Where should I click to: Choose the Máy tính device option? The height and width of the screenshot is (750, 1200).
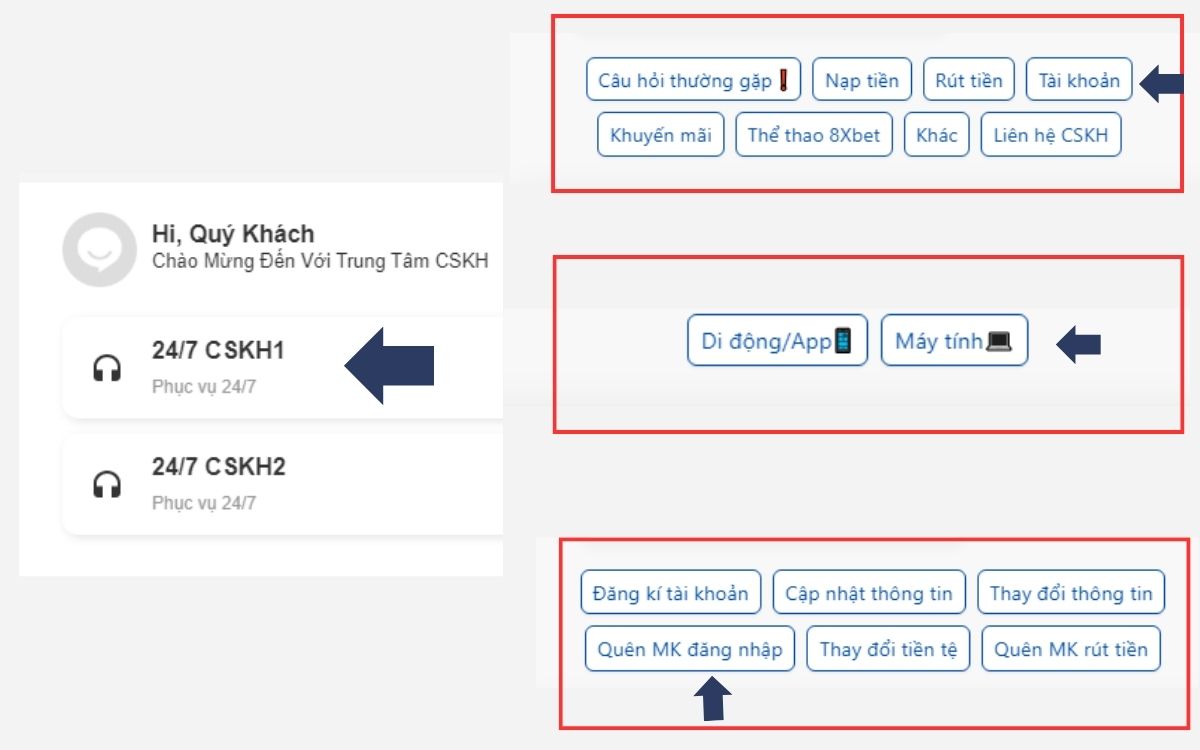[x=955, y=340]
